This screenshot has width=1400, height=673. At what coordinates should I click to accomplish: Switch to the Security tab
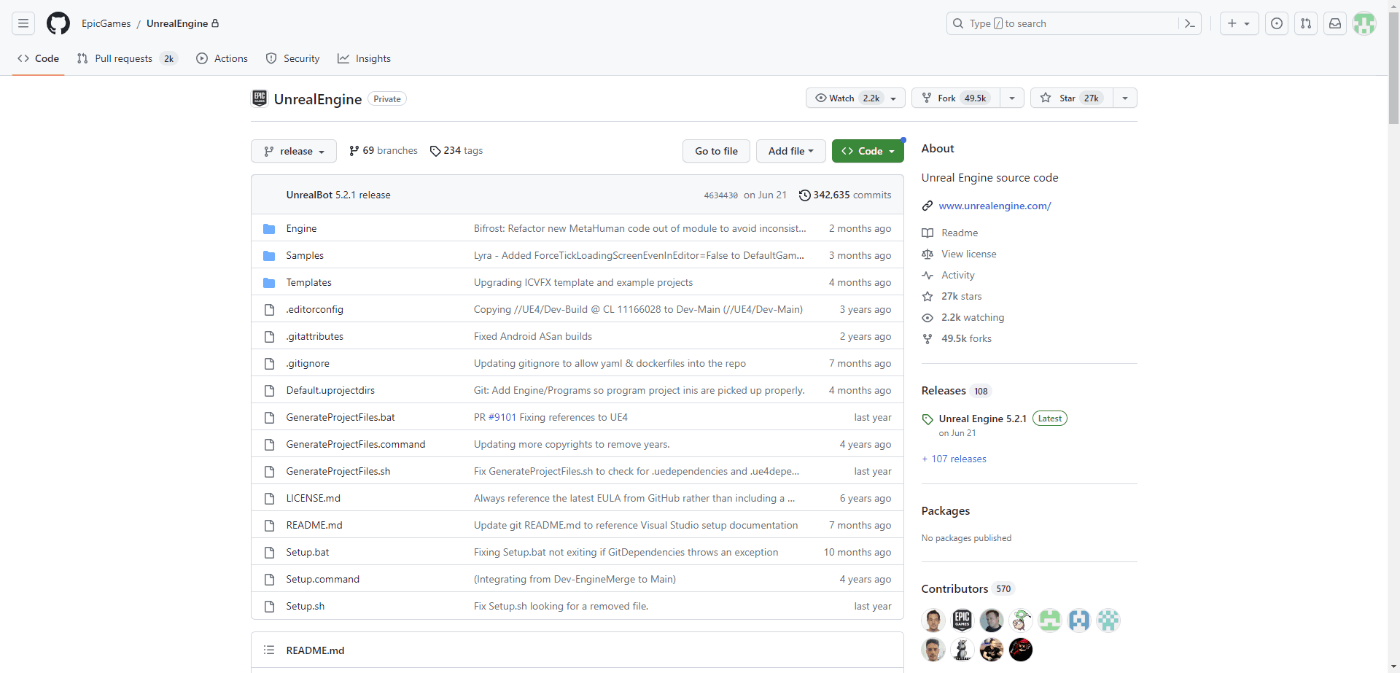pos(293,59)
